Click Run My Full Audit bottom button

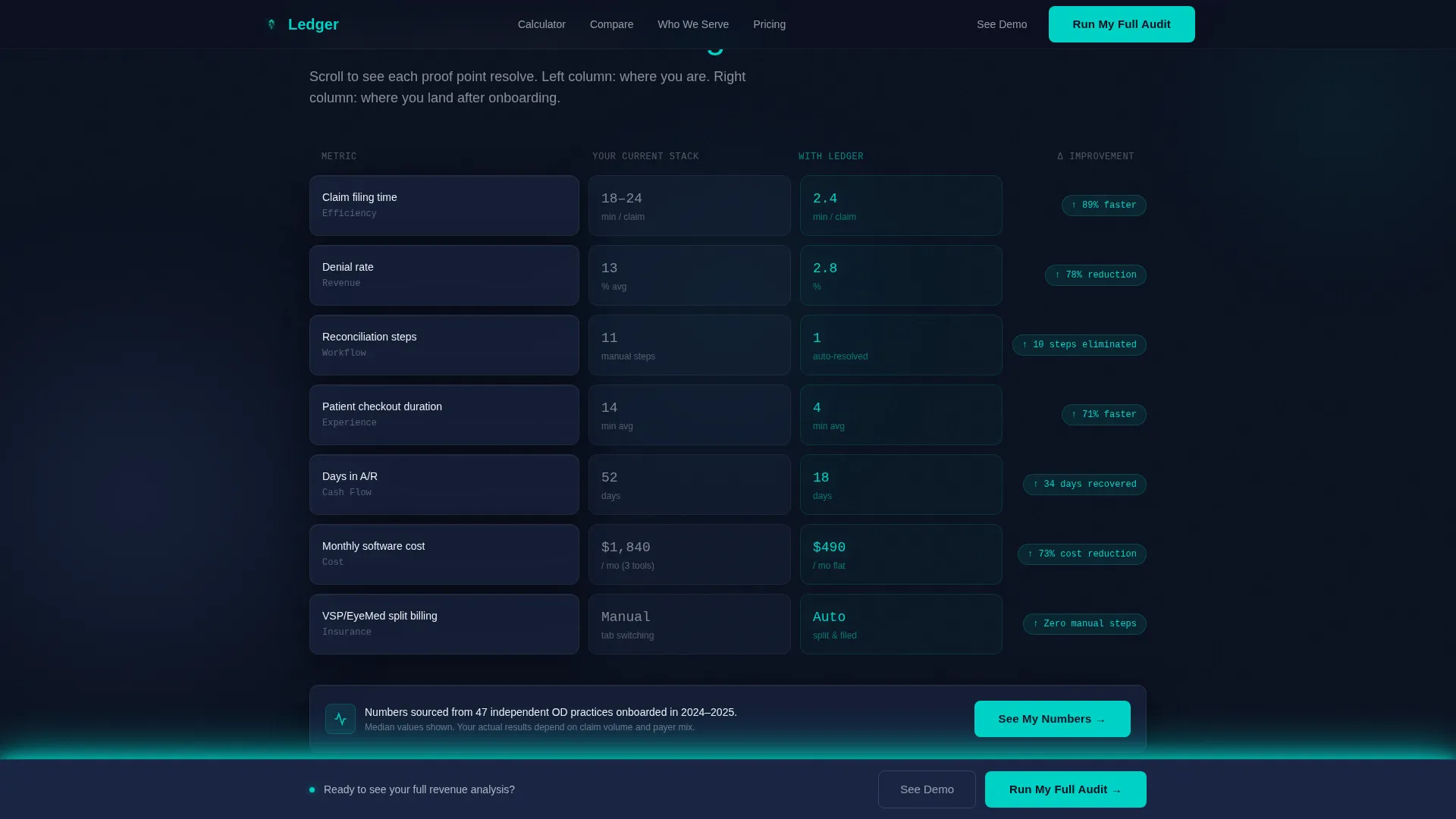click(1065, 789)
